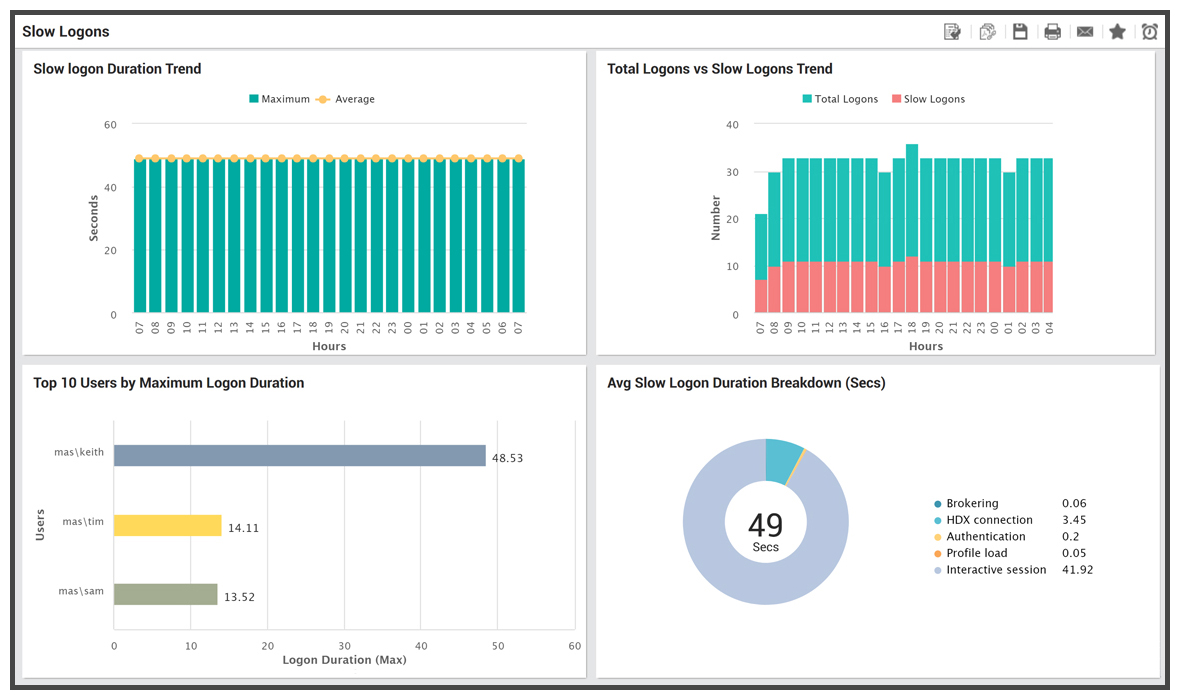Toggle the Maximum series legend
The height and width of the screenshot is (700, 1180).
pyautogui.click(x=279, y=99)
